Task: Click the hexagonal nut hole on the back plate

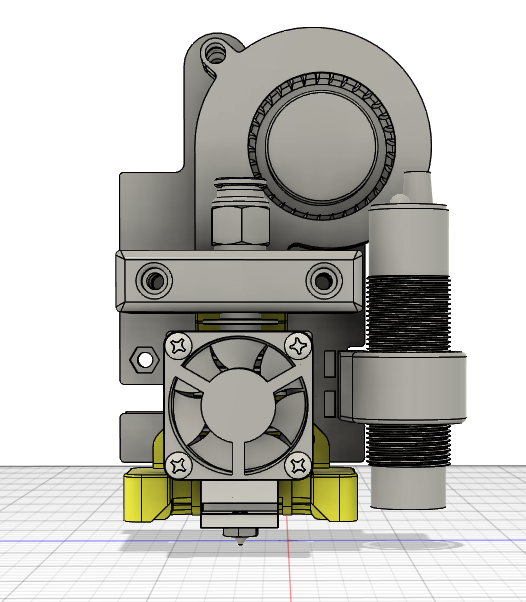Action: click(x=144, y=360)
